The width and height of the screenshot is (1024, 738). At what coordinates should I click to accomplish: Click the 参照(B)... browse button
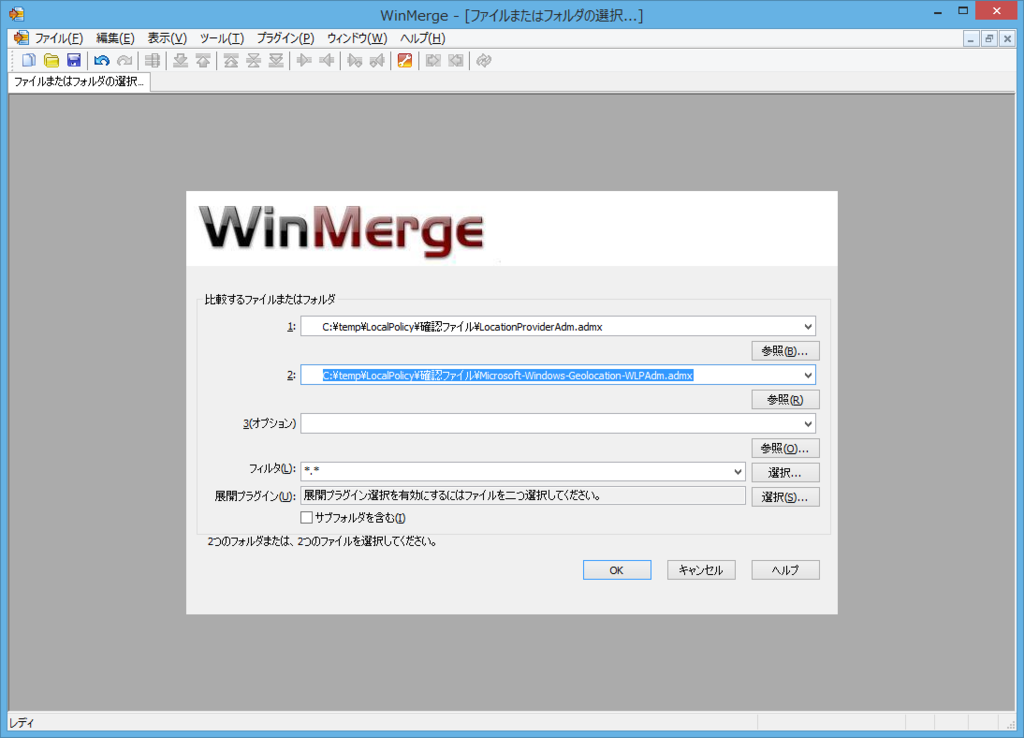coord(785,351)
